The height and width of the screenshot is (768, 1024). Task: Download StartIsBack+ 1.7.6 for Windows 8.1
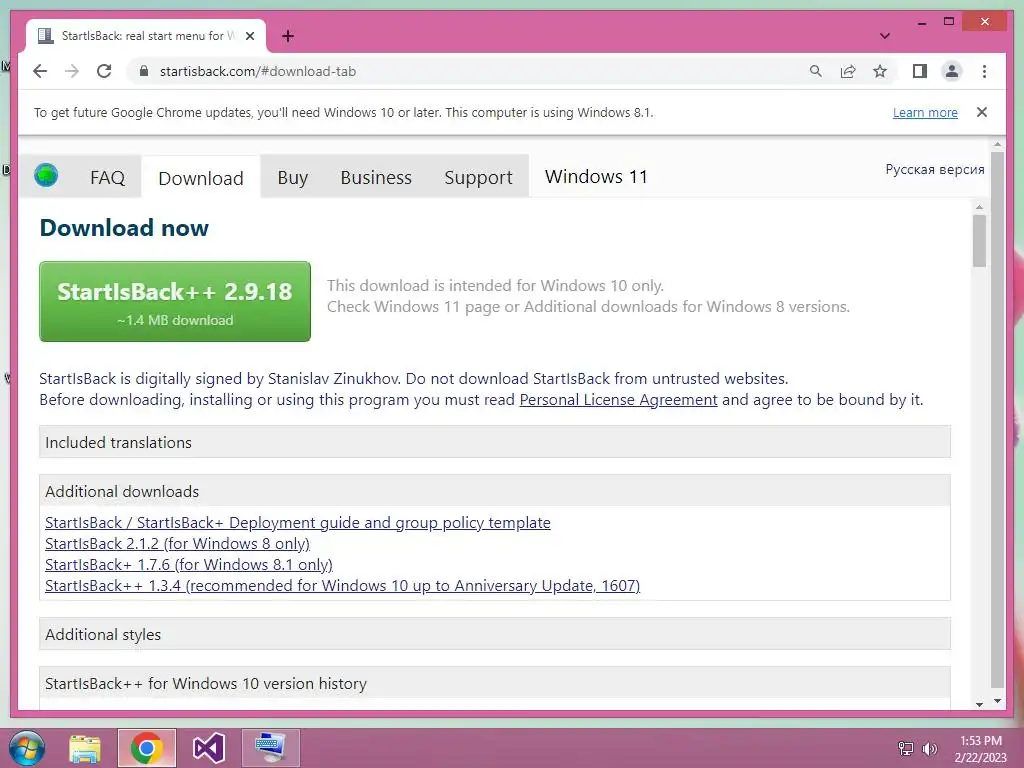(x=189, y=564)
